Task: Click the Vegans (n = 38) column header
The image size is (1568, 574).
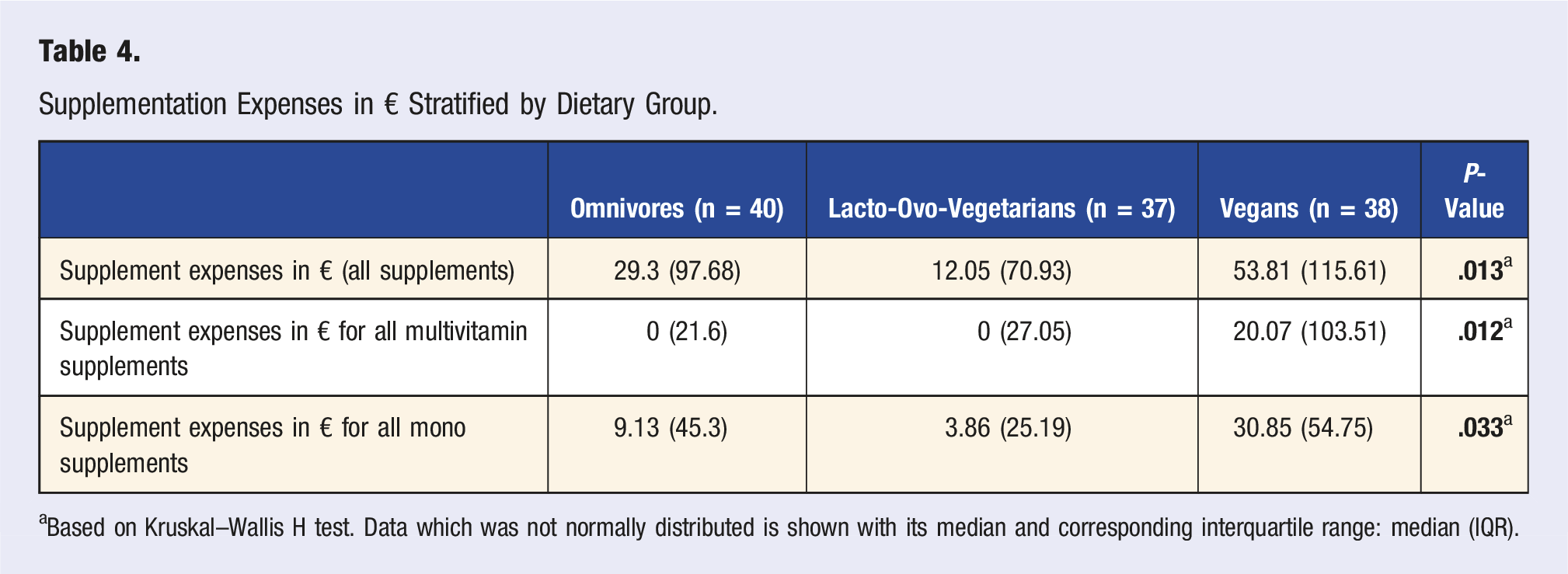Action: coord(1309,208)
